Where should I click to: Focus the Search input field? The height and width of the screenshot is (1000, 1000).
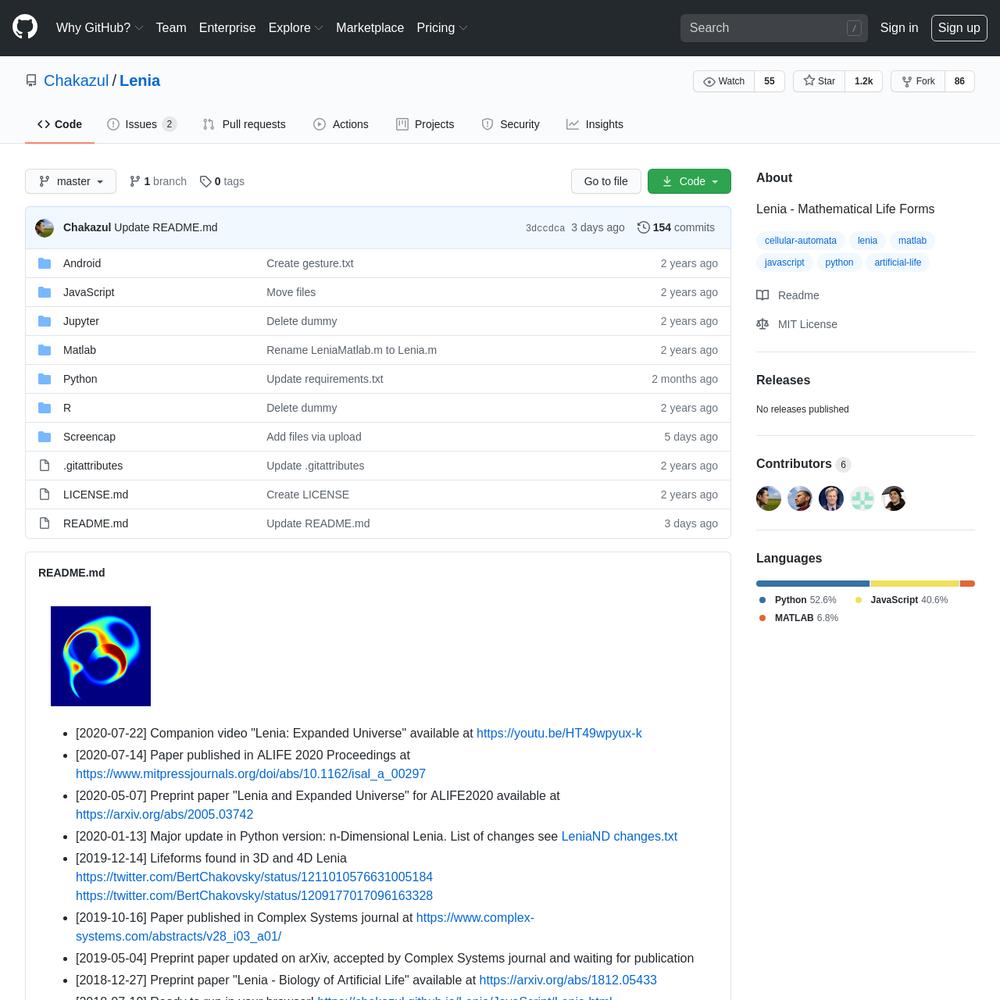[774, 28]
